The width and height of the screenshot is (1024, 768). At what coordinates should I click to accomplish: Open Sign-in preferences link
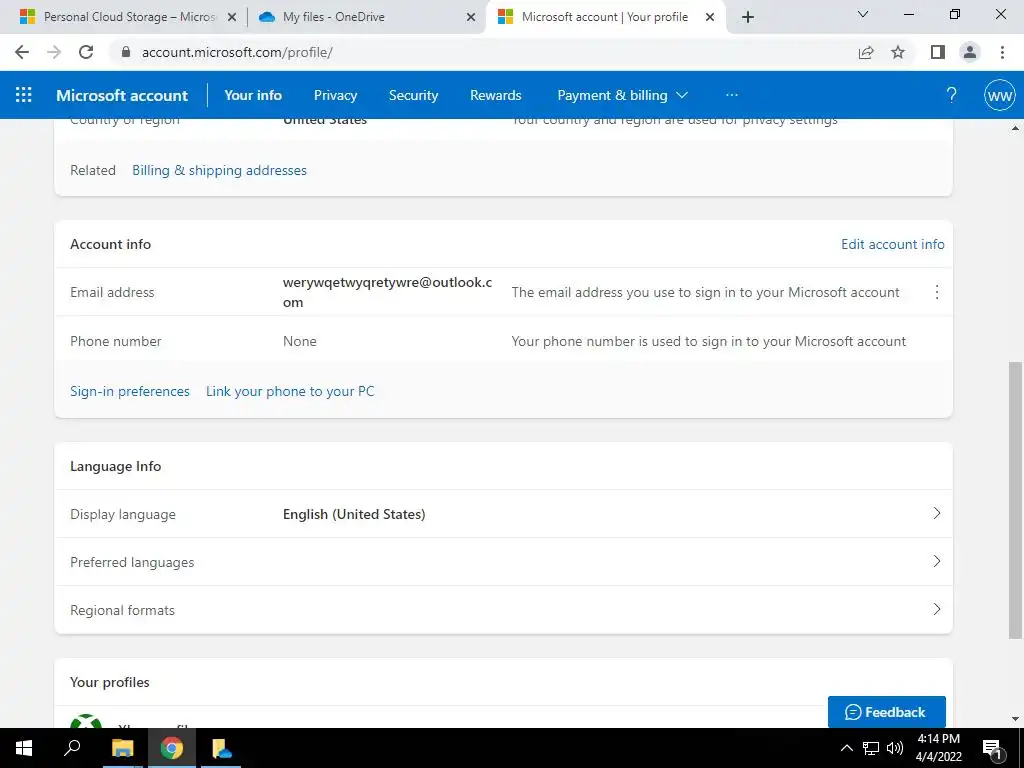click(x=130, y=391)
